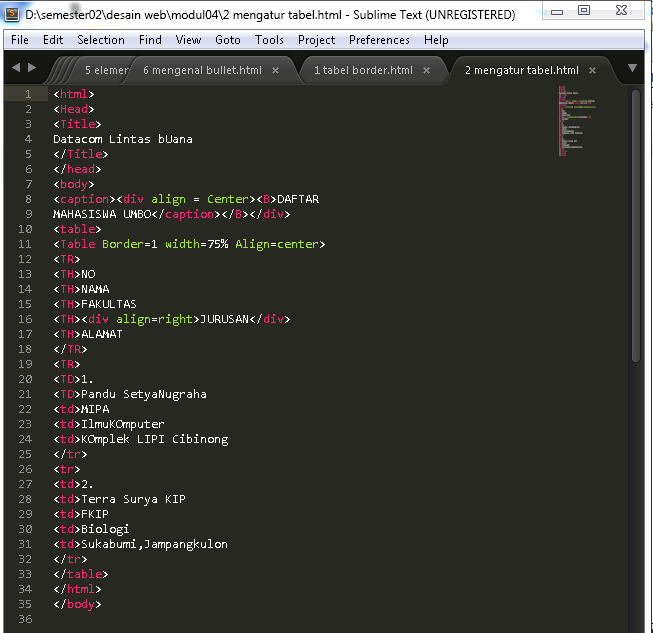Place cursor in 'Datacom Lintas bUana' text
653x633 pixels.
coord(123,139)
